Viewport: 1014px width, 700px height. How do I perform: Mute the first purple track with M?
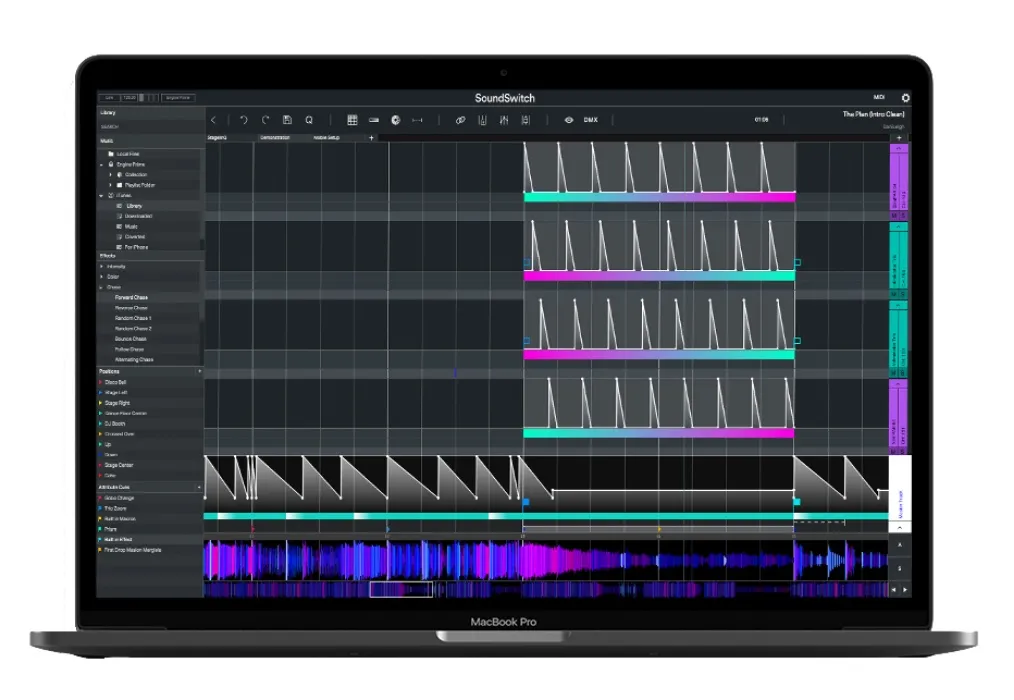coord(895,215)
